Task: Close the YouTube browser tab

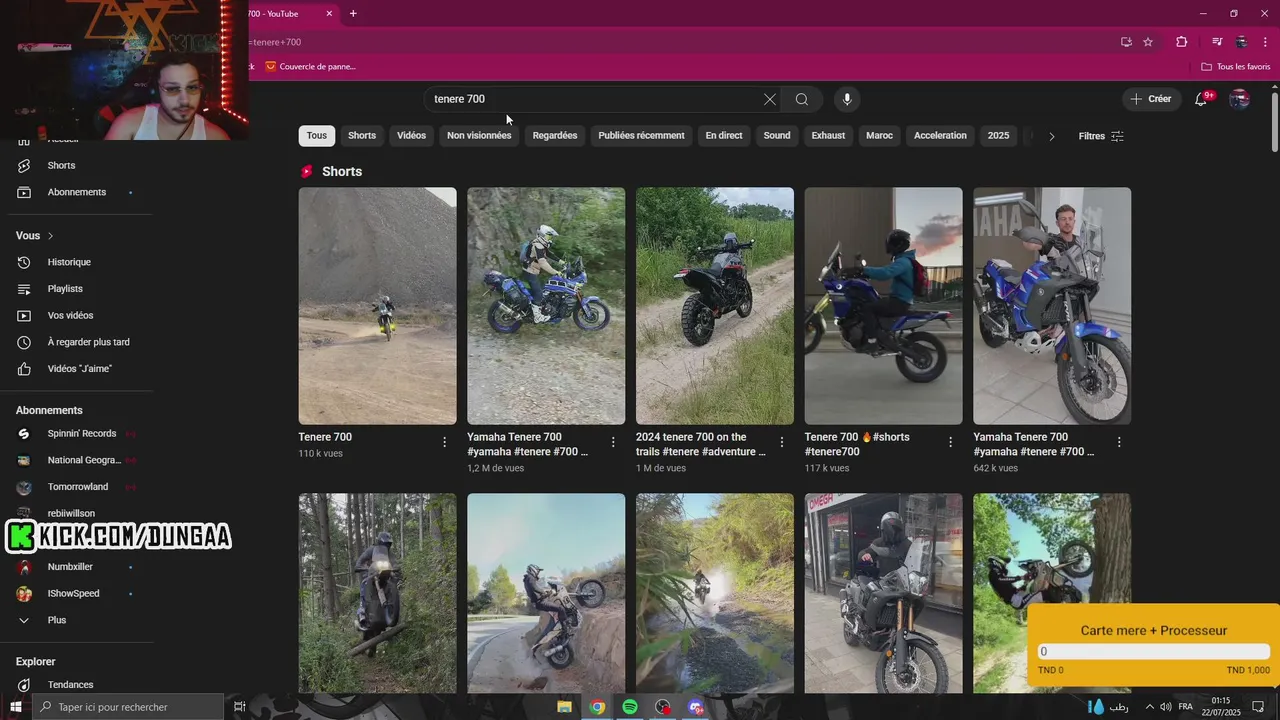Action: (x=329, y=13)
